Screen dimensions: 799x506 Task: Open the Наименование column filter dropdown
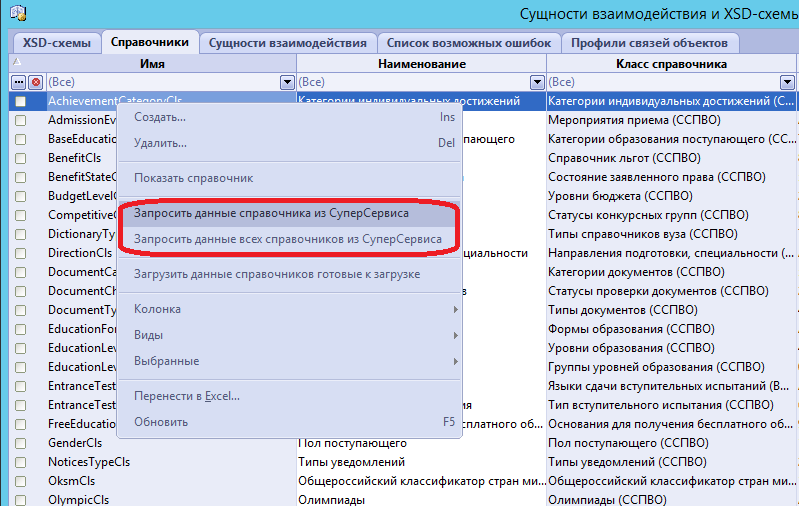[537, 82]
